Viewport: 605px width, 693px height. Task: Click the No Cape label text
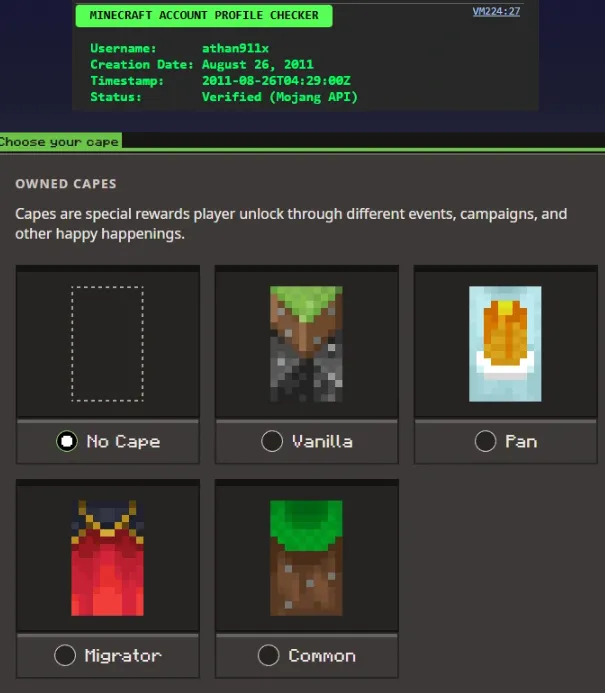point(123,442)
